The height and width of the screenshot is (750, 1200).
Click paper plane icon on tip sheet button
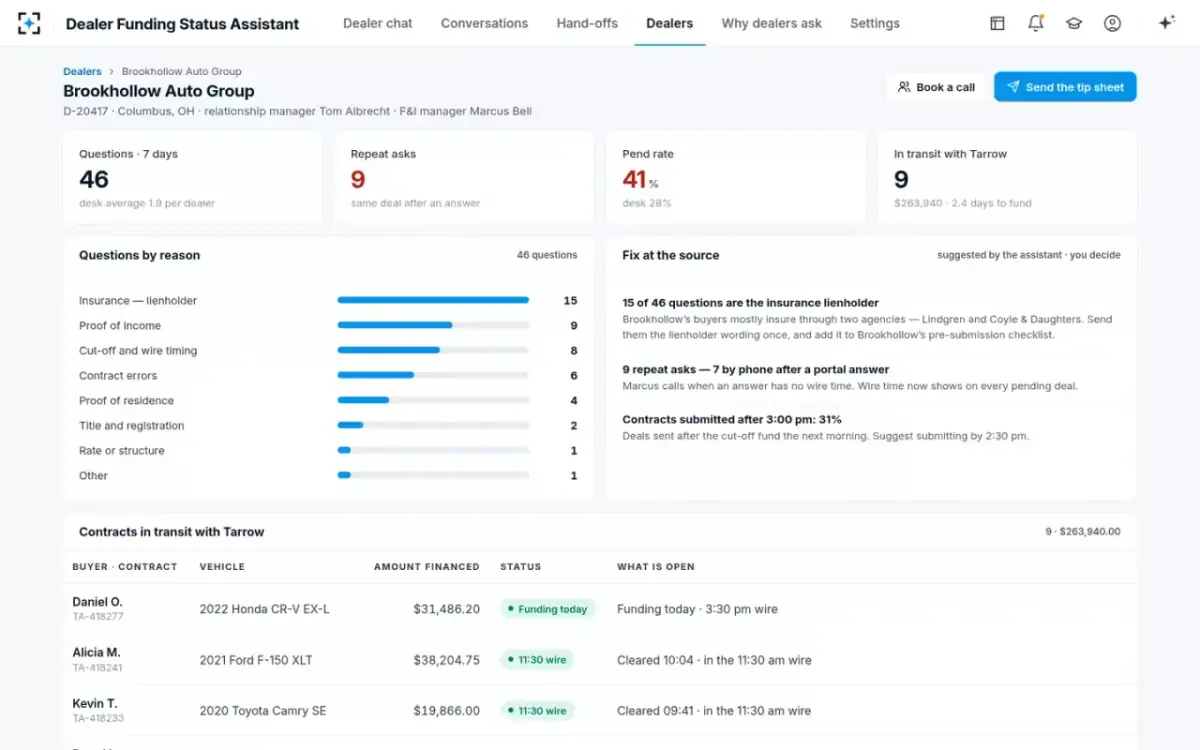pos(1013,87)
